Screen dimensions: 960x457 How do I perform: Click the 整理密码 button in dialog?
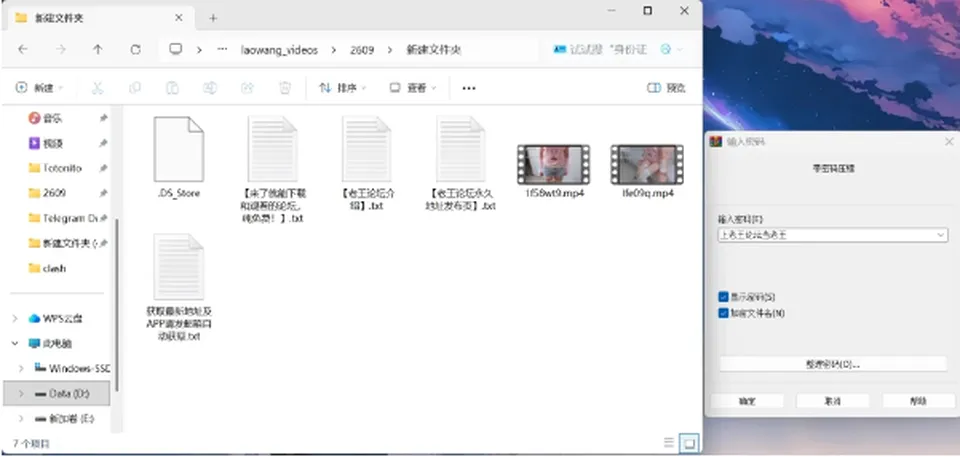pos(833,364)
